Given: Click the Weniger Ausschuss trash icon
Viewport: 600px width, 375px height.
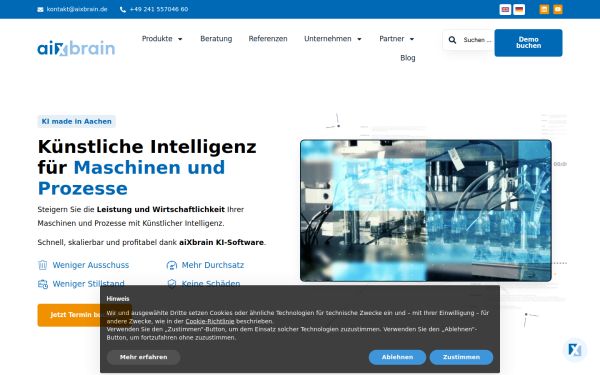Looking at the screenshot, I should point(42,265).
